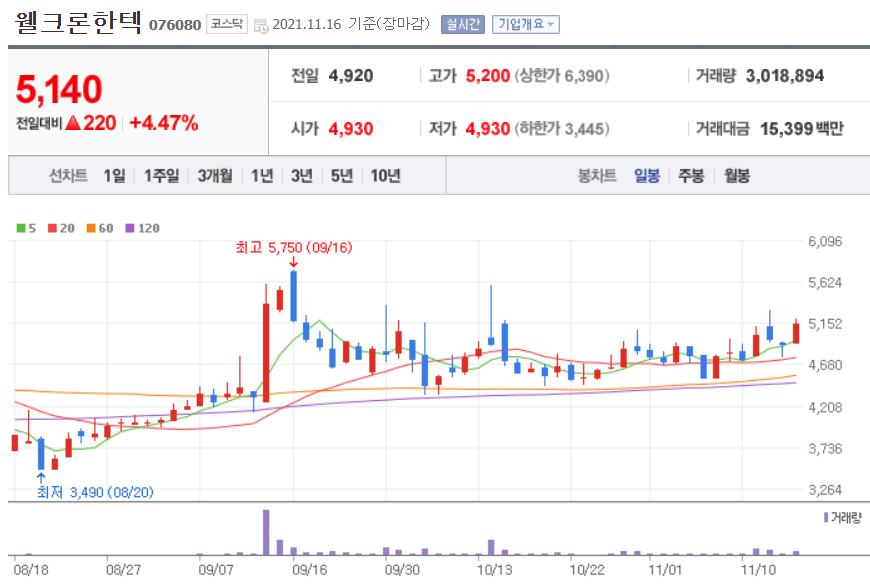Select the 3개월 line chart tab

point(215,176)
